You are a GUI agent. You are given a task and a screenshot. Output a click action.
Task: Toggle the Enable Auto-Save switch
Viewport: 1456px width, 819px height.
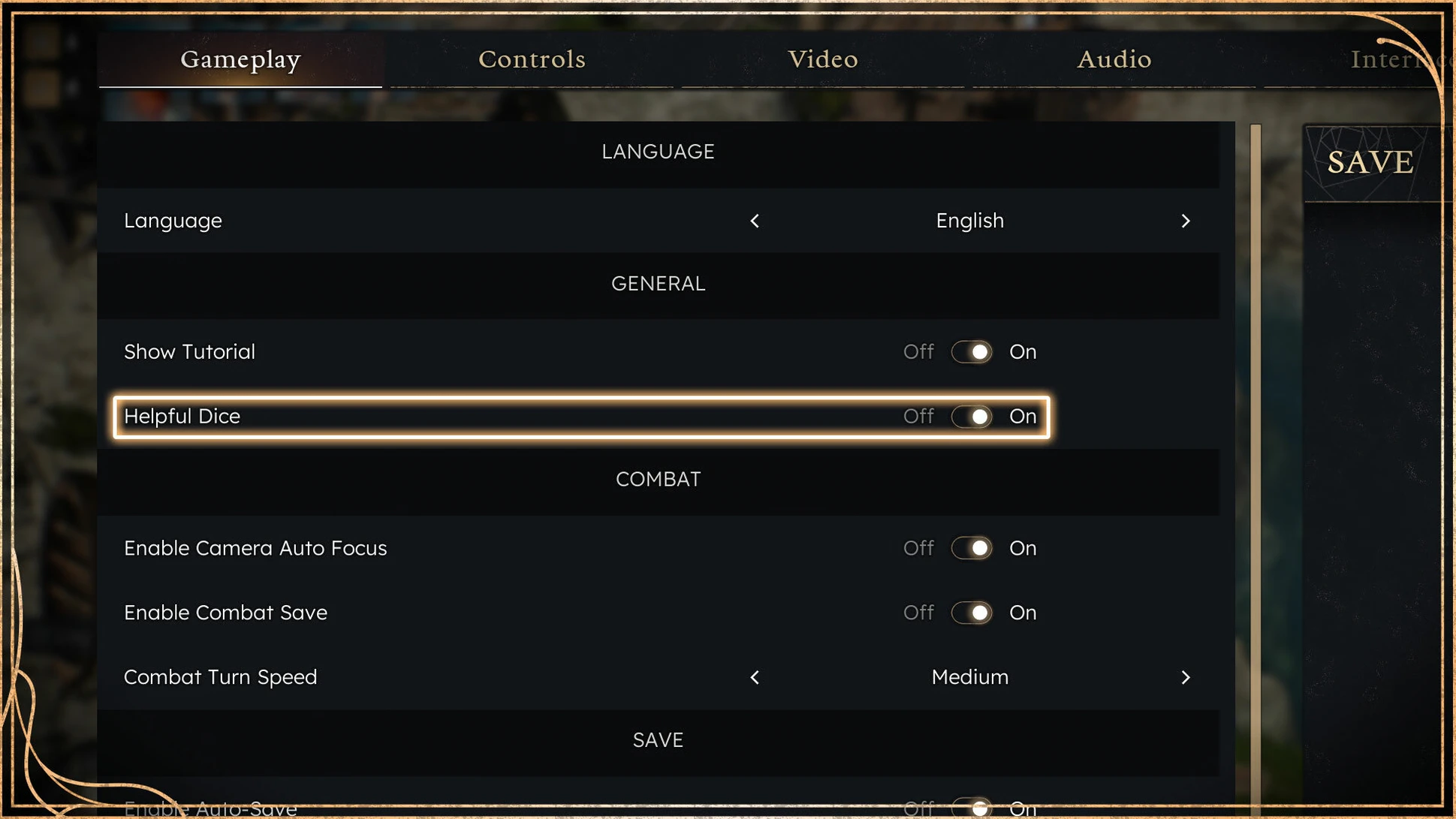(971, 808)
